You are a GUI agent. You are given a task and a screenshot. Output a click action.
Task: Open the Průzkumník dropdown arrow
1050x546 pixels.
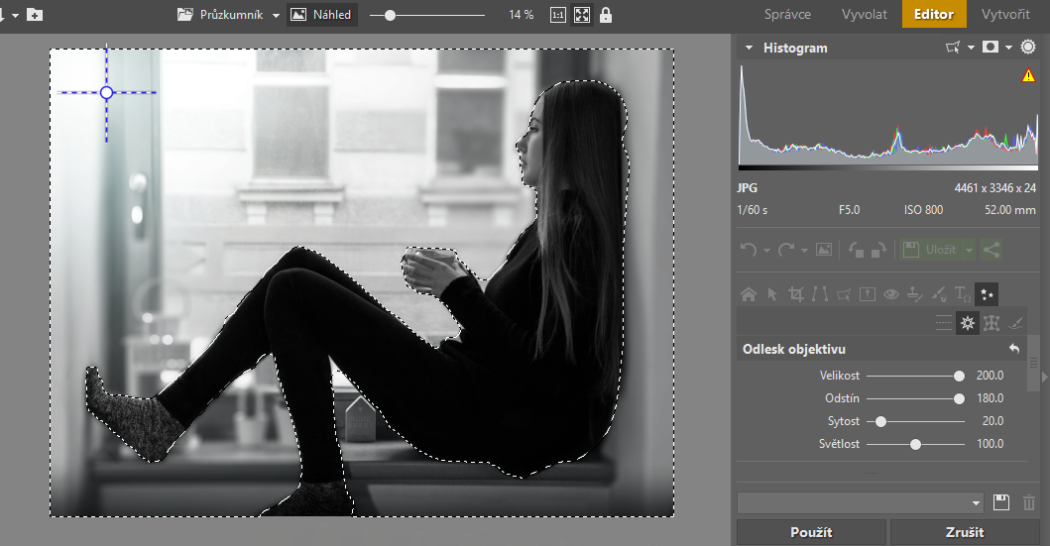[276, 15]
